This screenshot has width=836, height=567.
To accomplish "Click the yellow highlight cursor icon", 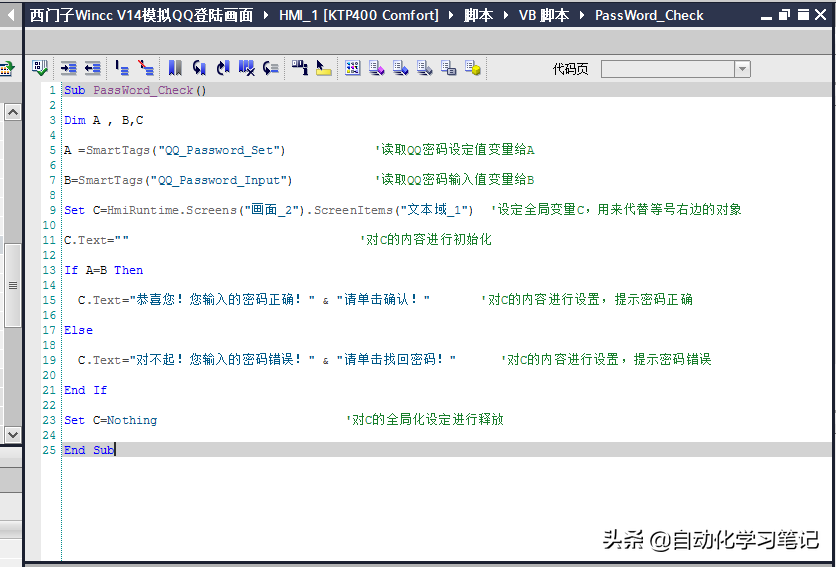I will [323, 68].
